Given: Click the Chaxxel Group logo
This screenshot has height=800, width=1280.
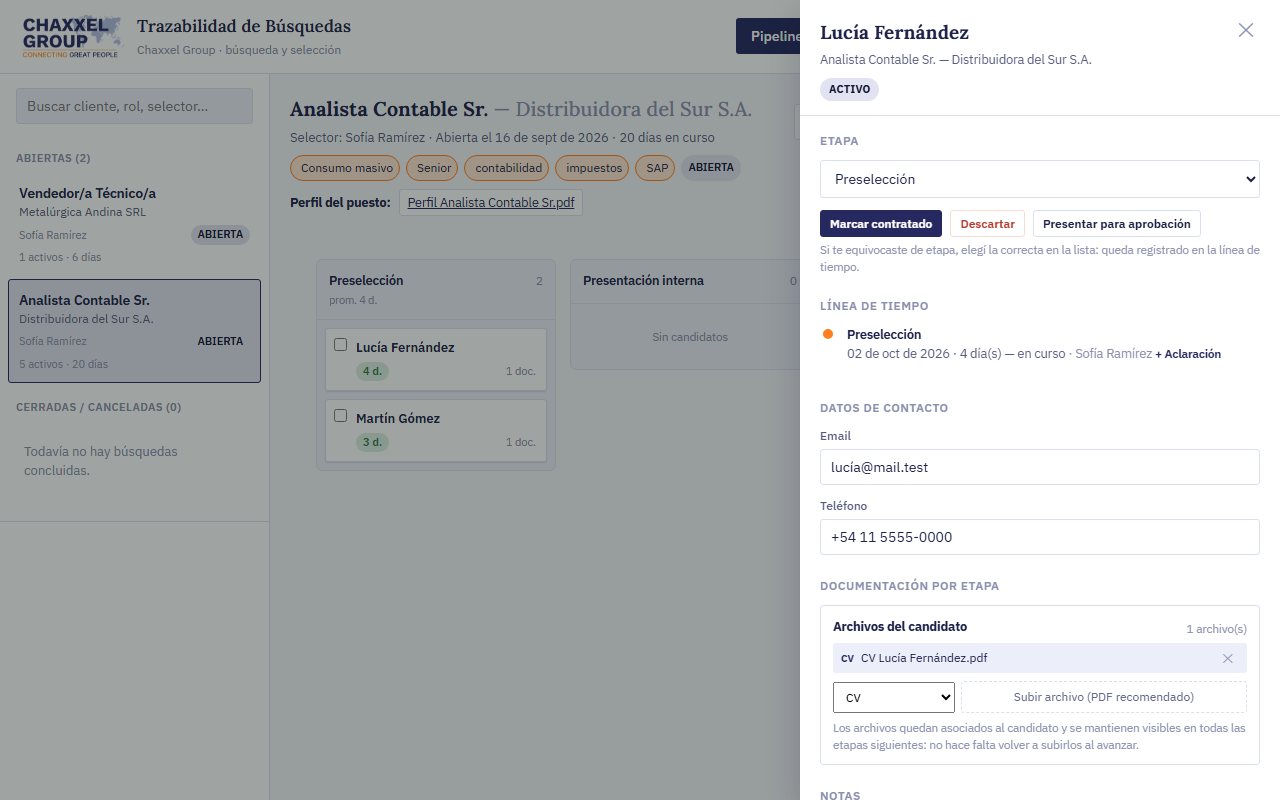Looking at the screenshot, I should [x=72, y=37].
